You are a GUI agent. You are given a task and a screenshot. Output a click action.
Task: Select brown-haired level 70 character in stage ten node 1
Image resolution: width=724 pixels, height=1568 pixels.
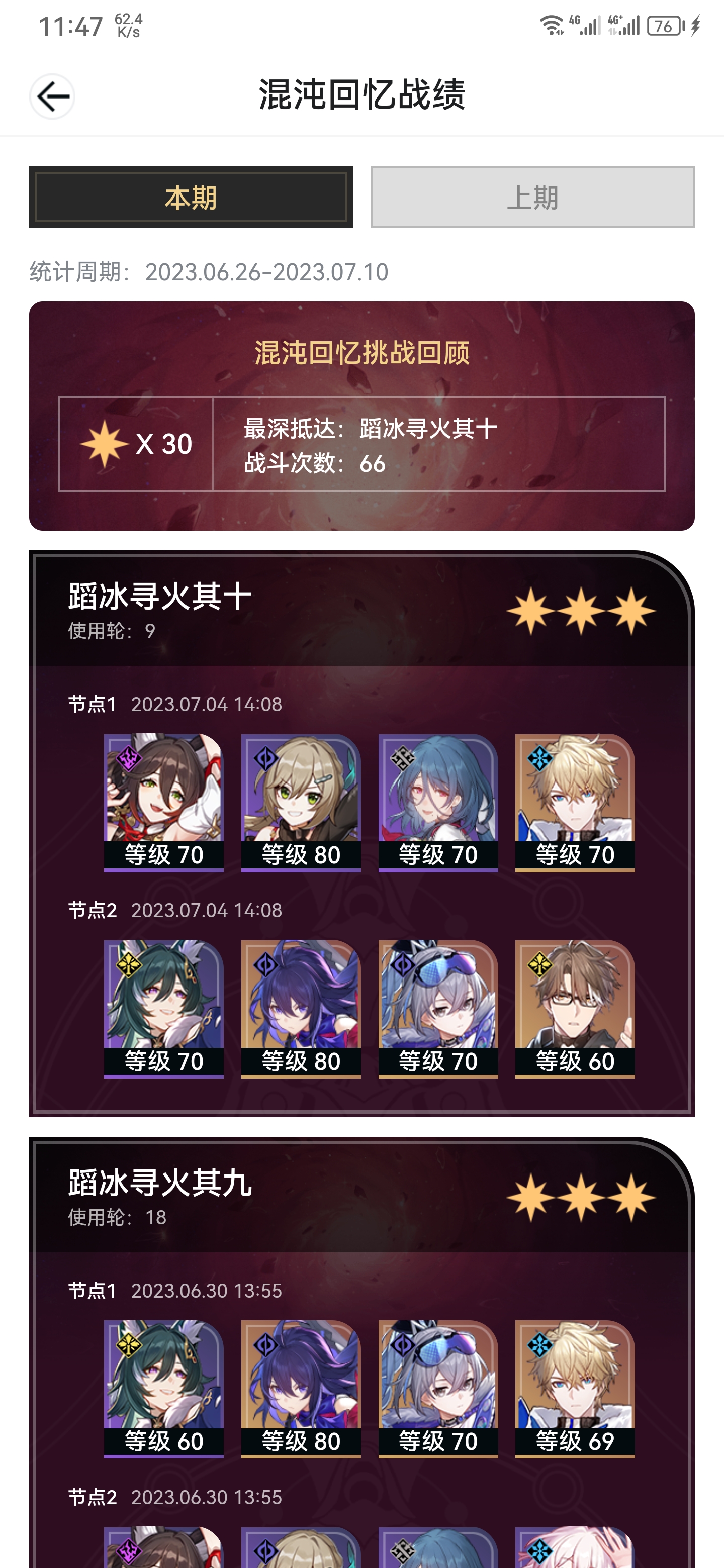164,802
